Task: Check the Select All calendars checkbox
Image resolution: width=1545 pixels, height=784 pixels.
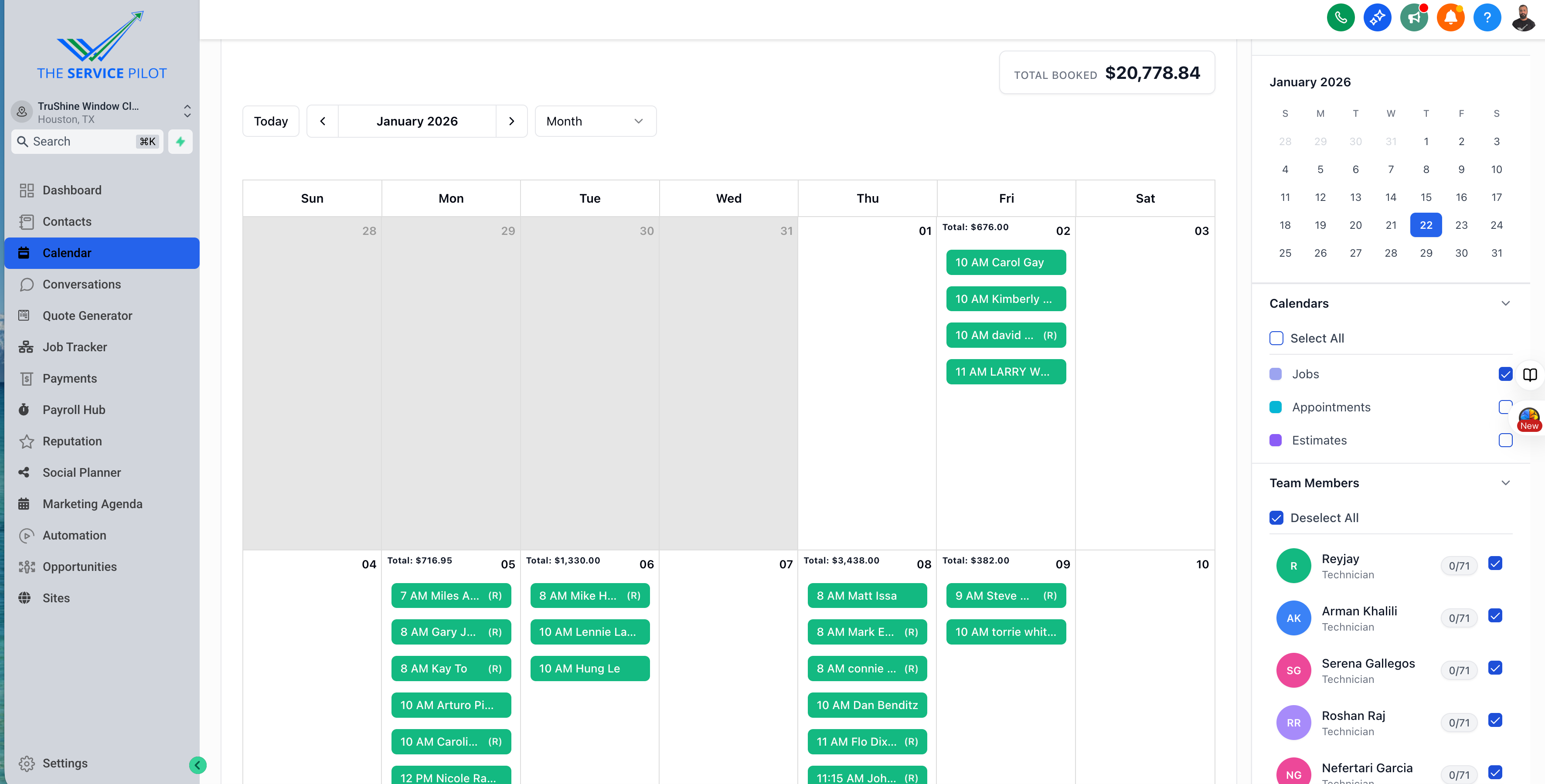Action: (1276, 339)
